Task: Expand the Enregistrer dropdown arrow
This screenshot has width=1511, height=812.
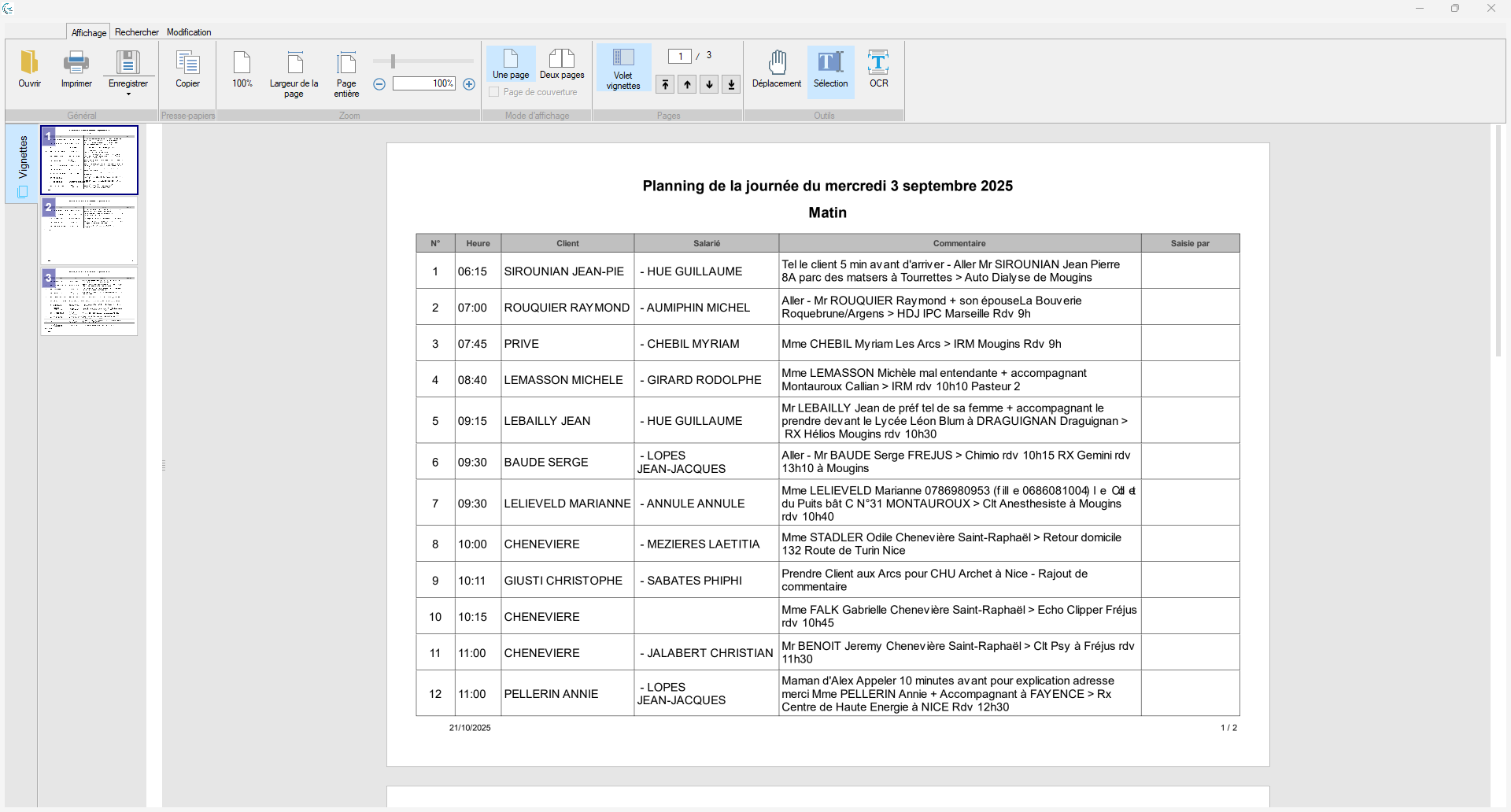Action: [128, 94]
